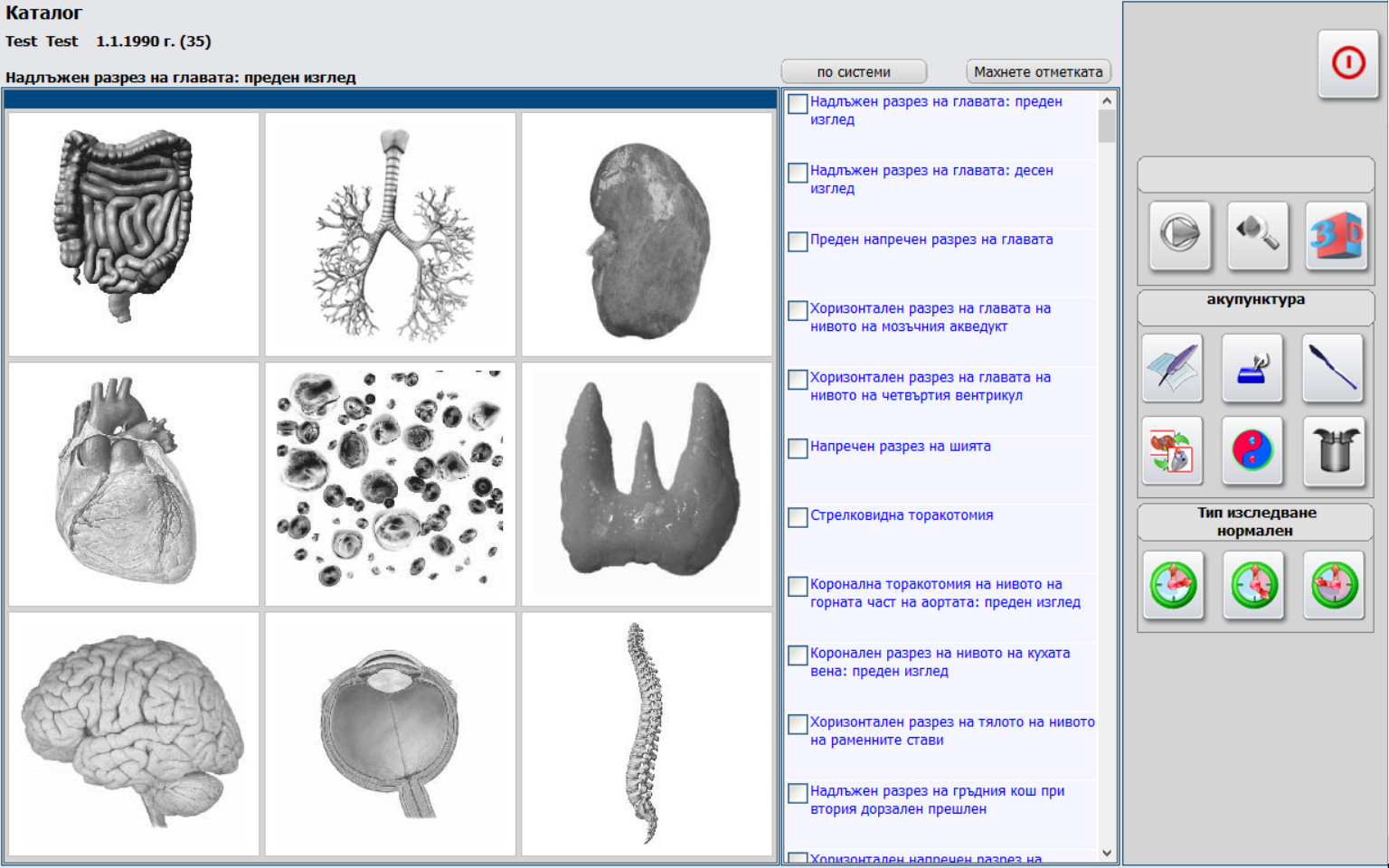Viewport: 1389px width, 868px height.
Task: Click the 'Напречен разрез на шията' text
Action: pyautogui.click(x=901, y=447)
